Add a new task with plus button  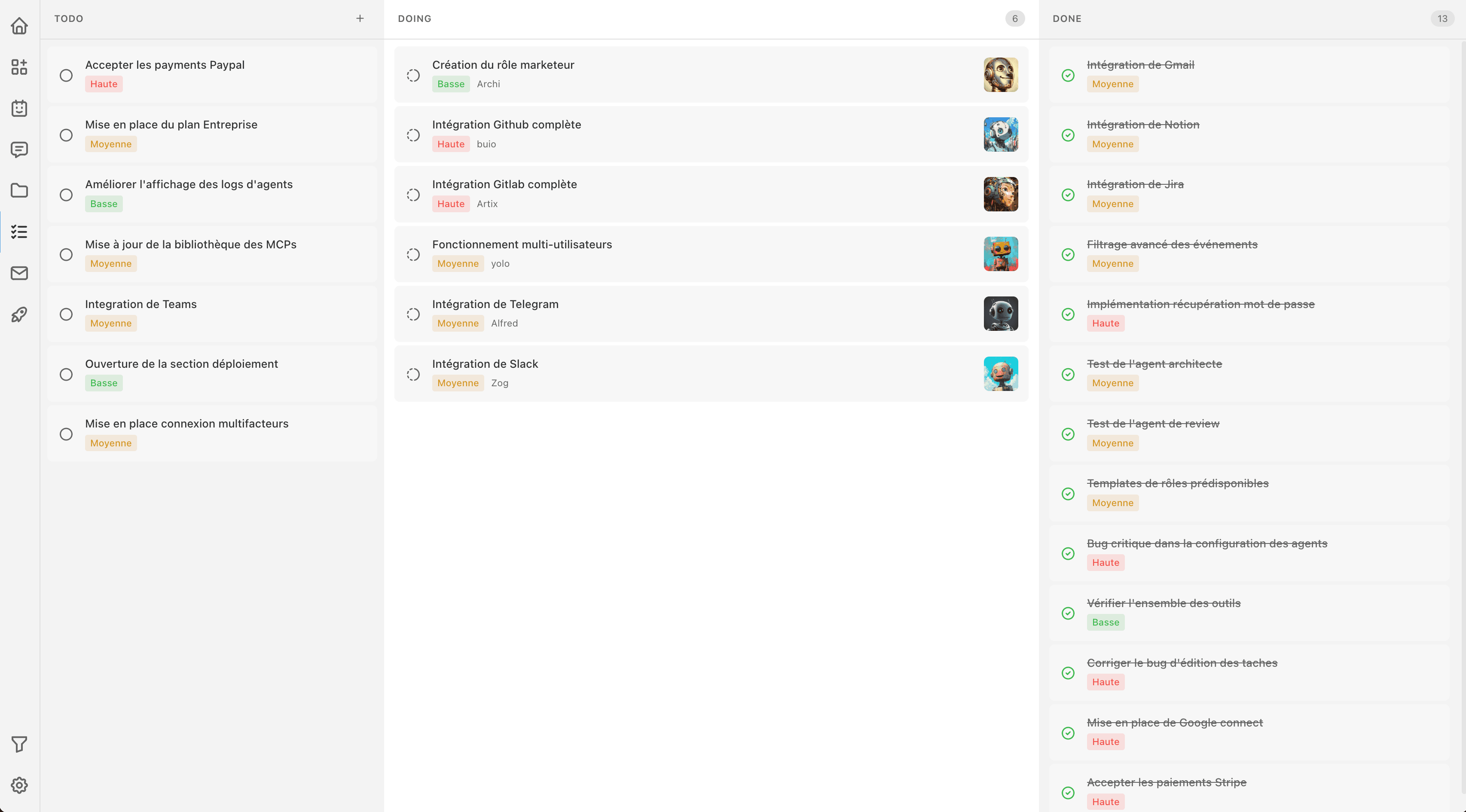coord(360,19)
